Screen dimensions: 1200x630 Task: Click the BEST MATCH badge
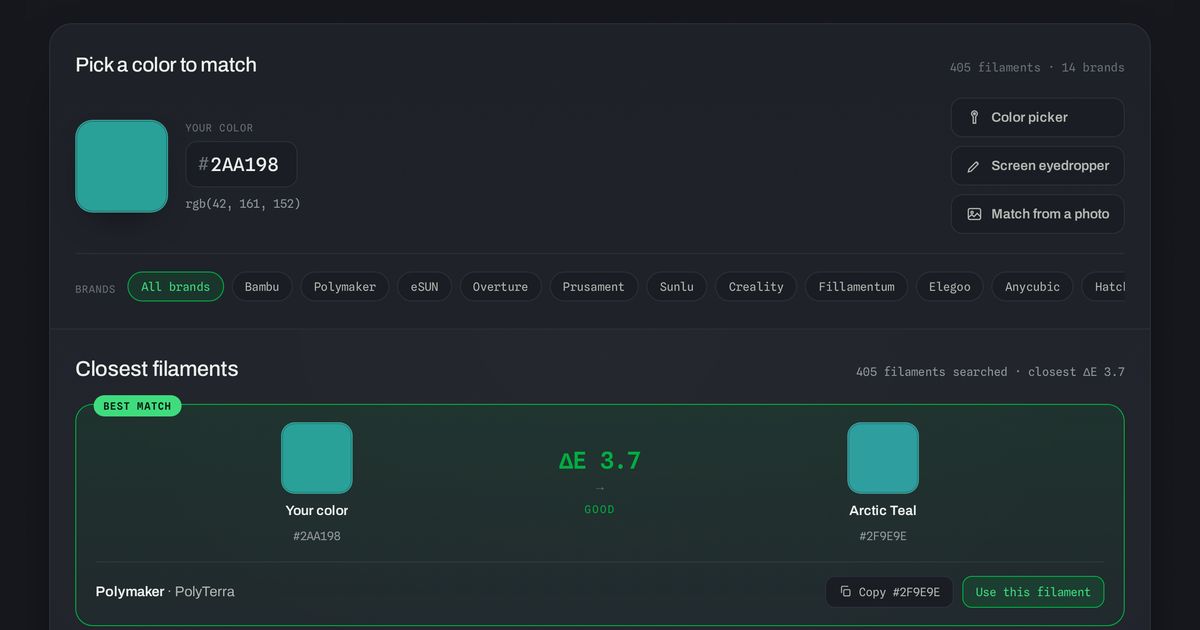138,406
